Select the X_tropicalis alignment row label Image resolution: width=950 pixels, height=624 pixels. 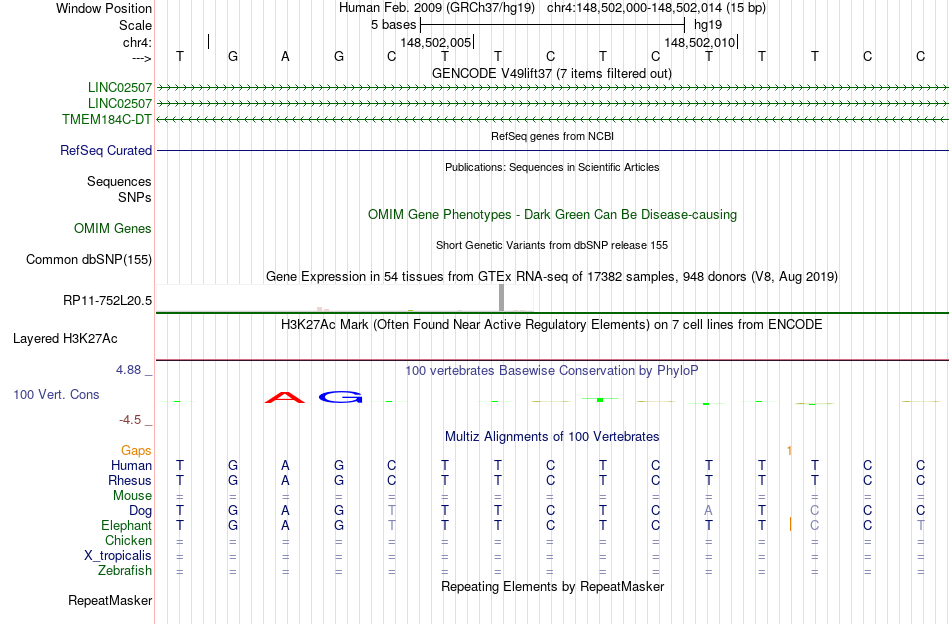[118, 556]
